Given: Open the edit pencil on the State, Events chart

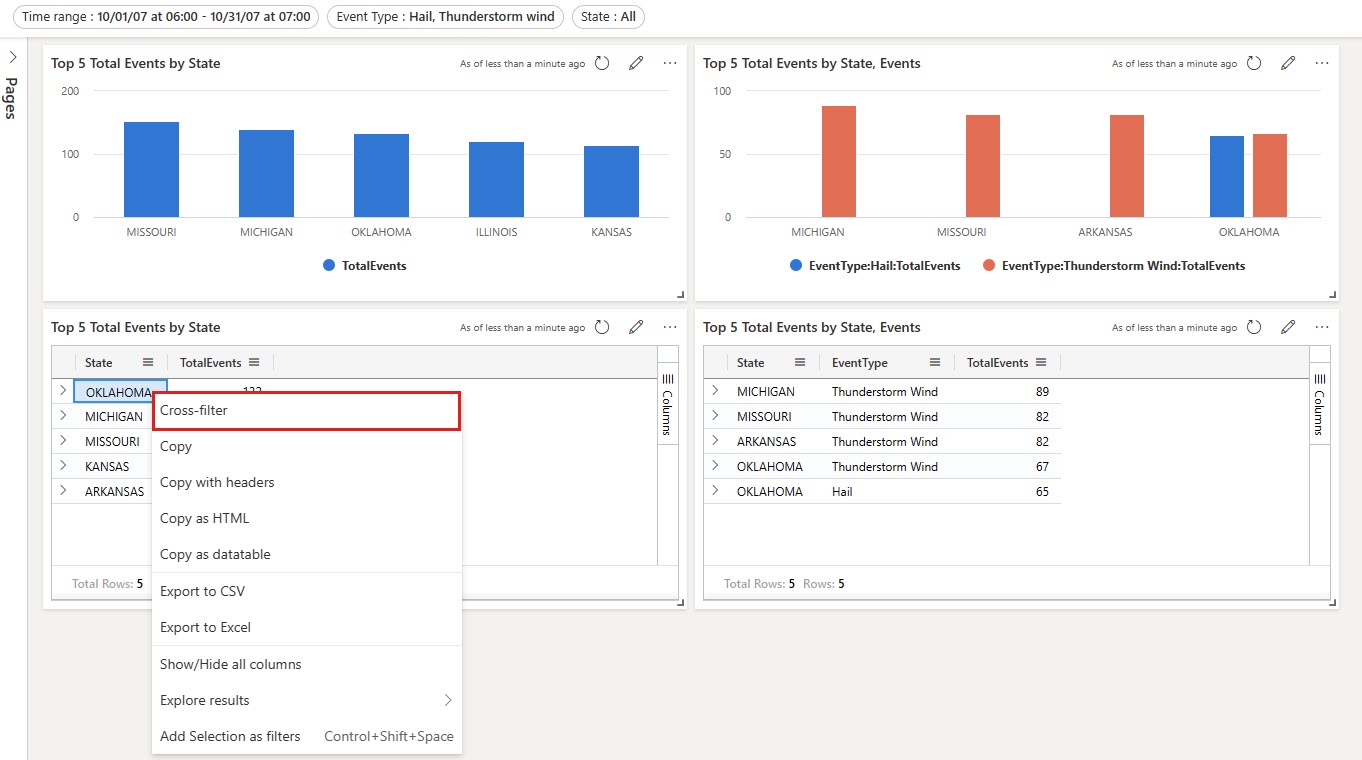Looking at the screenshot, I should pyautogui.click(x=1288, y=62).
